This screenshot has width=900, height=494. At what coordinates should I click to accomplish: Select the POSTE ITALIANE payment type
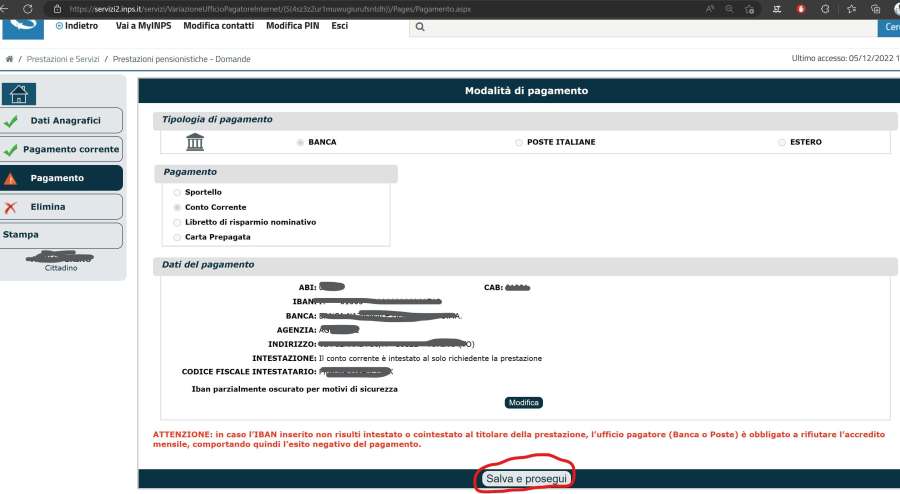[518, 142]
